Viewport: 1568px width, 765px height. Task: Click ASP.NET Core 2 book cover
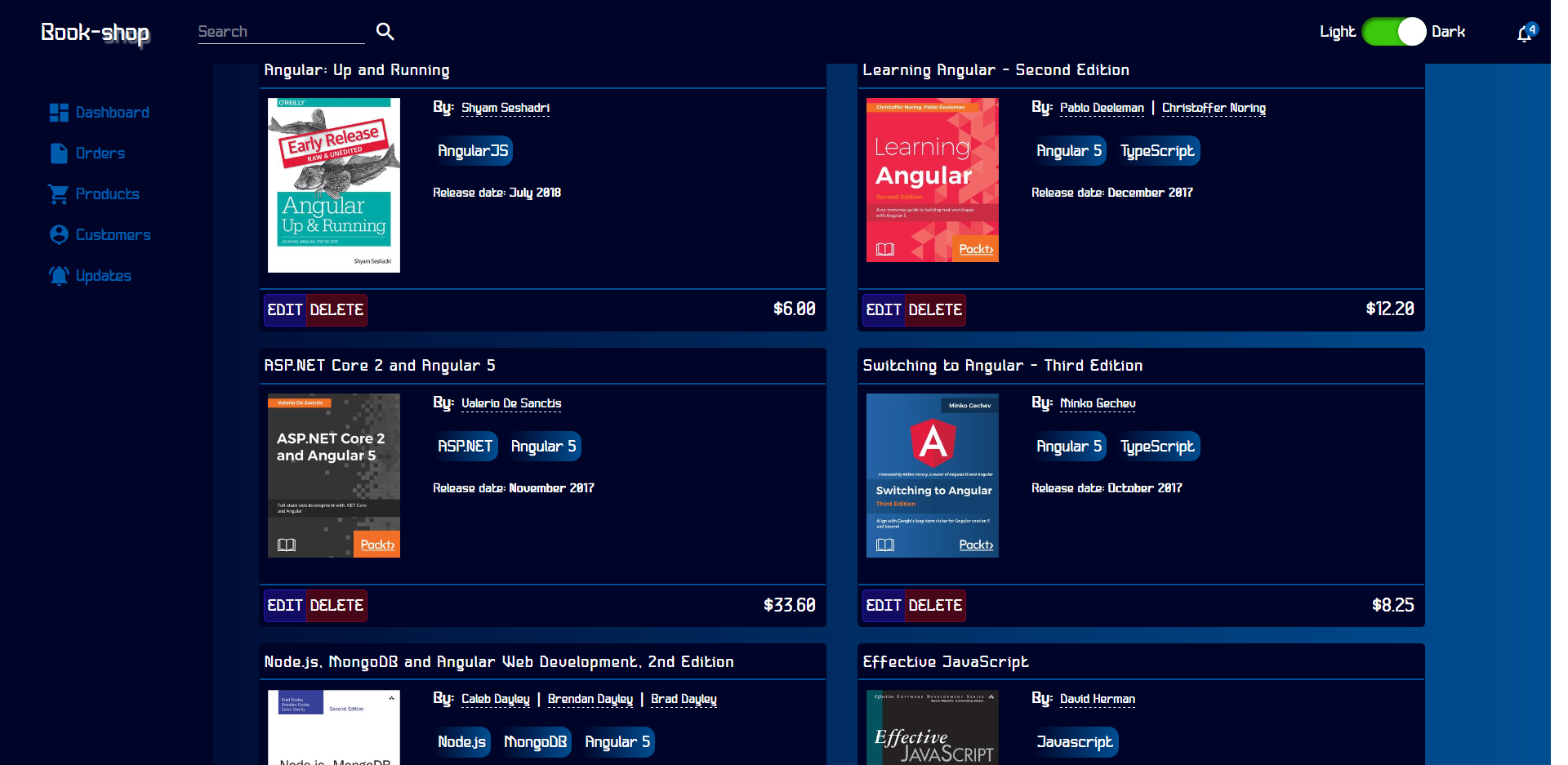coord(334,476)
